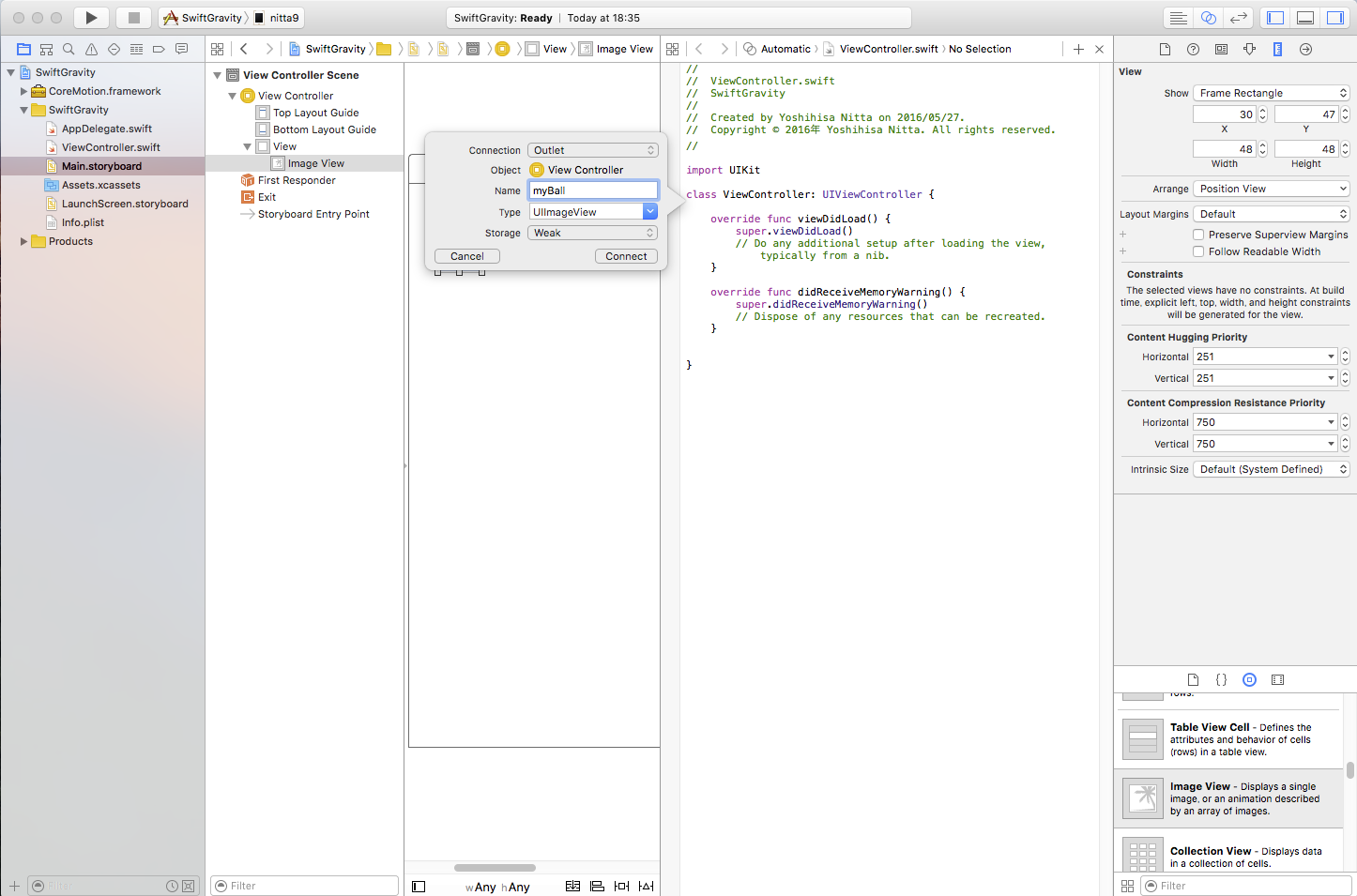Viewport: 1357px width, 896px height.
Task: Toggle the document outline panel
Action: pos(419,887)
